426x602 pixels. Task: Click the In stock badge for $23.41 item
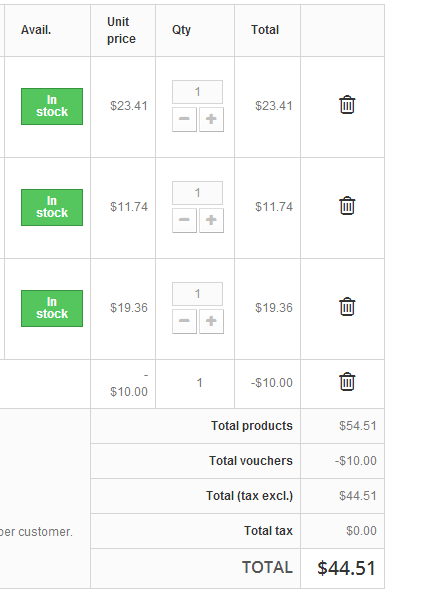pos(52,106)
